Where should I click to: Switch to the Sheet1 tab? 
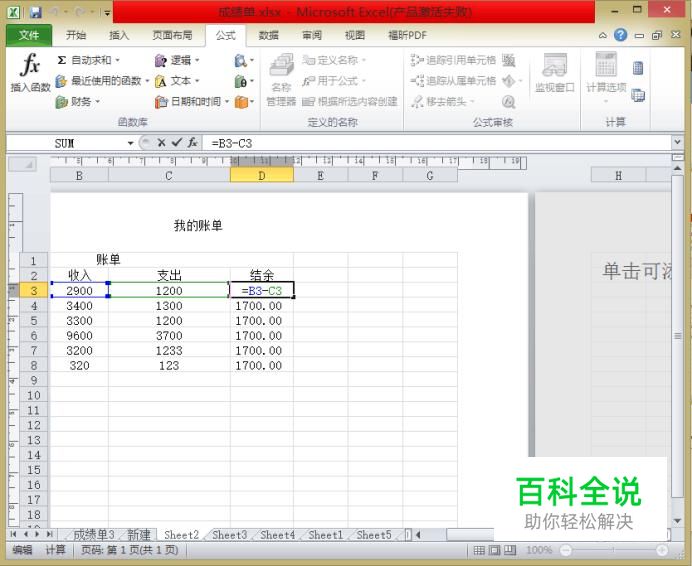(326, 535)
